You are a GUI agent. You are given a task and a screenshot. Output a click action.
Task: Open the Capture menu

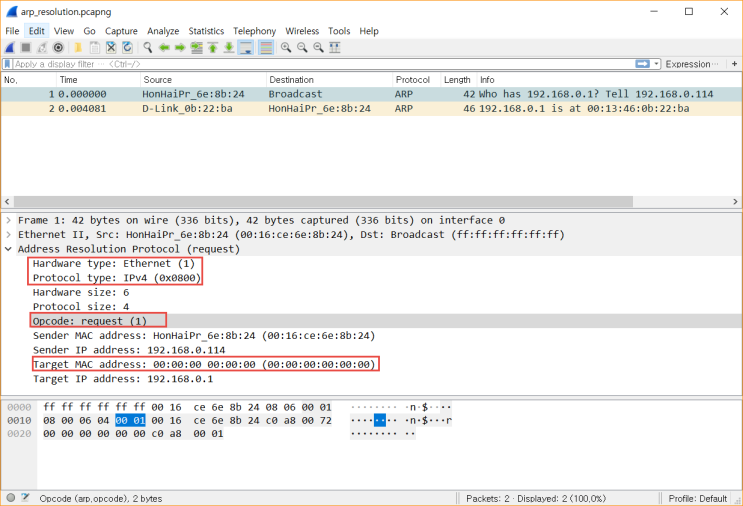pos(121,31)
